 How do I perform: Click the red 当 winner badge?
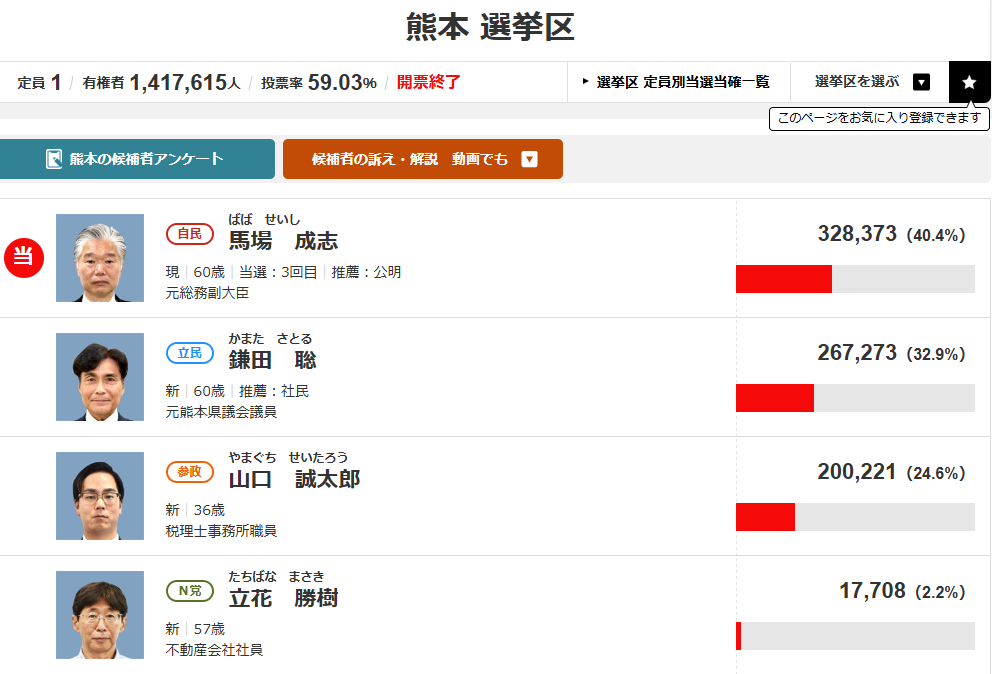22,257
